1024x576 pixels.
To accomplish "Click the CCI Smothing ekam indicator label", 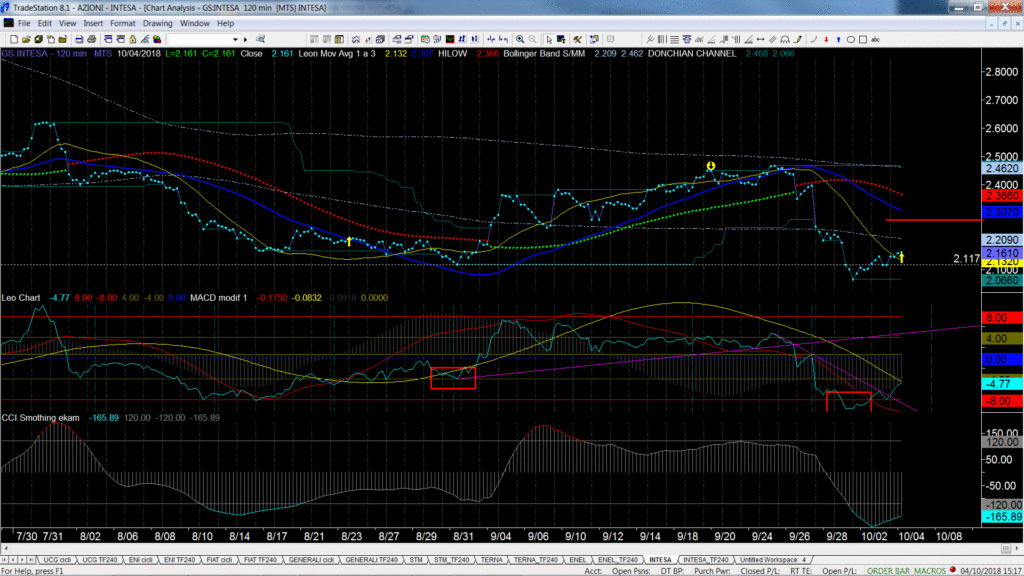I will click(40, 418).
